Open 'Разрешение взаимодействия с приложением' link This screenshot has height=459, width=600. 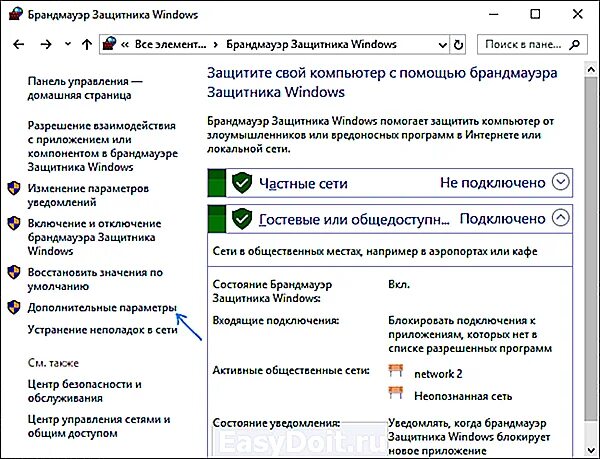[x=103, y=146]
